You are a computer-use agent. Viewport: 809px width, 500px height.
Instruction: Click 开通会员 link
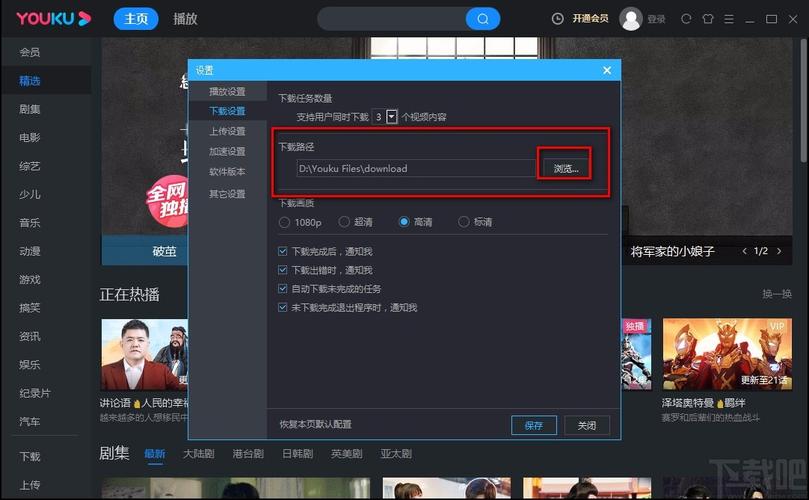point(590,19)
